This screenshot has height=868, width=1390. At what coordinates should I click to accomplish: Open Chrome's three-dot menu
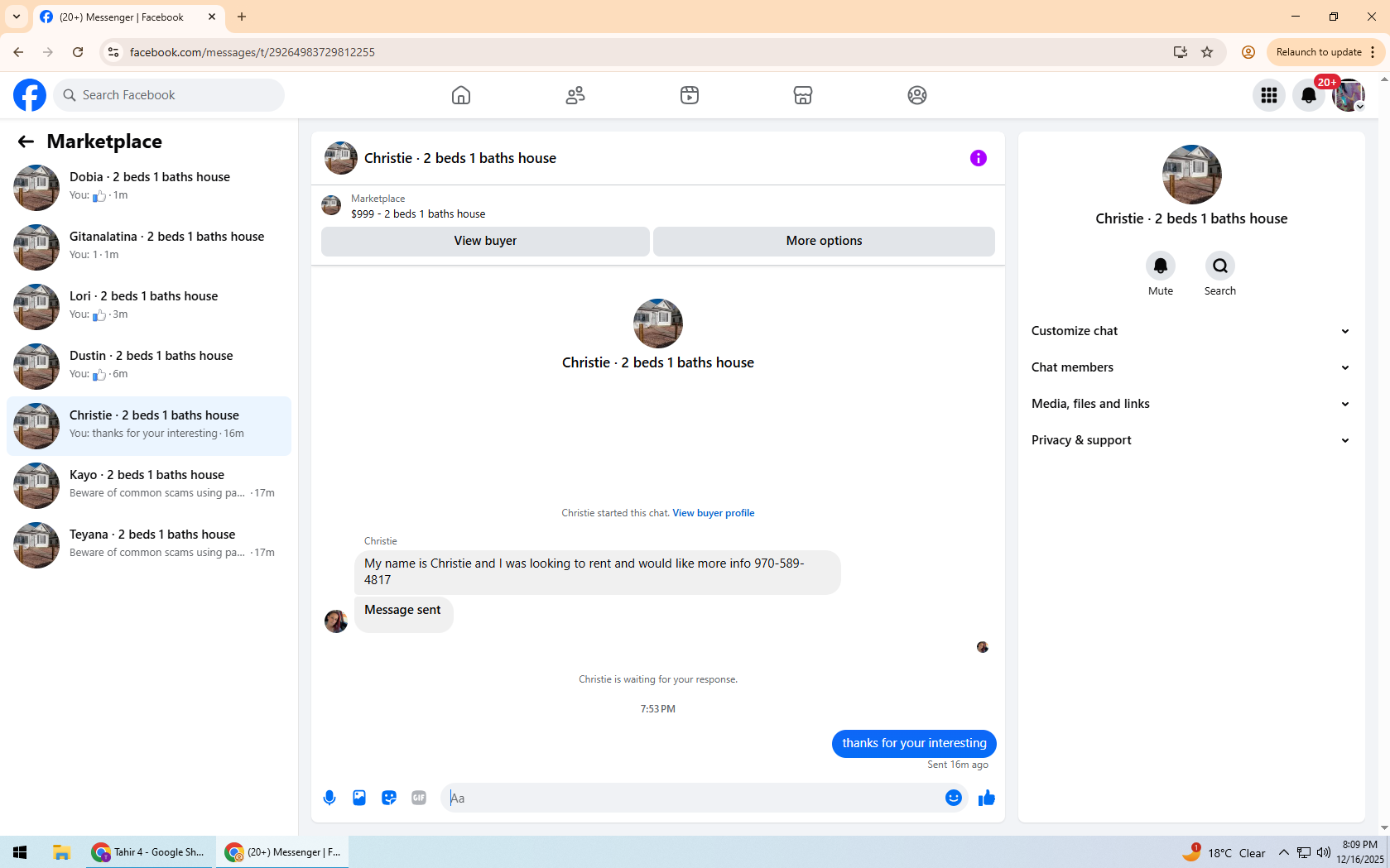pyautogui.click(x=1373, y=52)
